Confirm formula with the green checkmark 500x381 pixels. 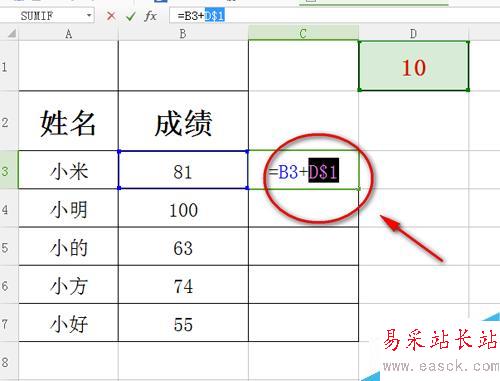(x=130, y=16)
